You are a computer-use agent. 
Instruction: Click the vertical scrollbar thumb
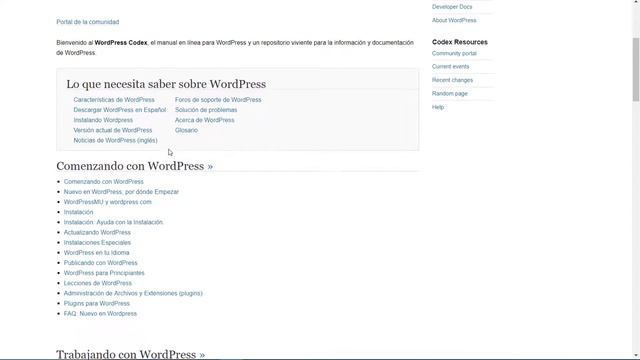(636, 69)
